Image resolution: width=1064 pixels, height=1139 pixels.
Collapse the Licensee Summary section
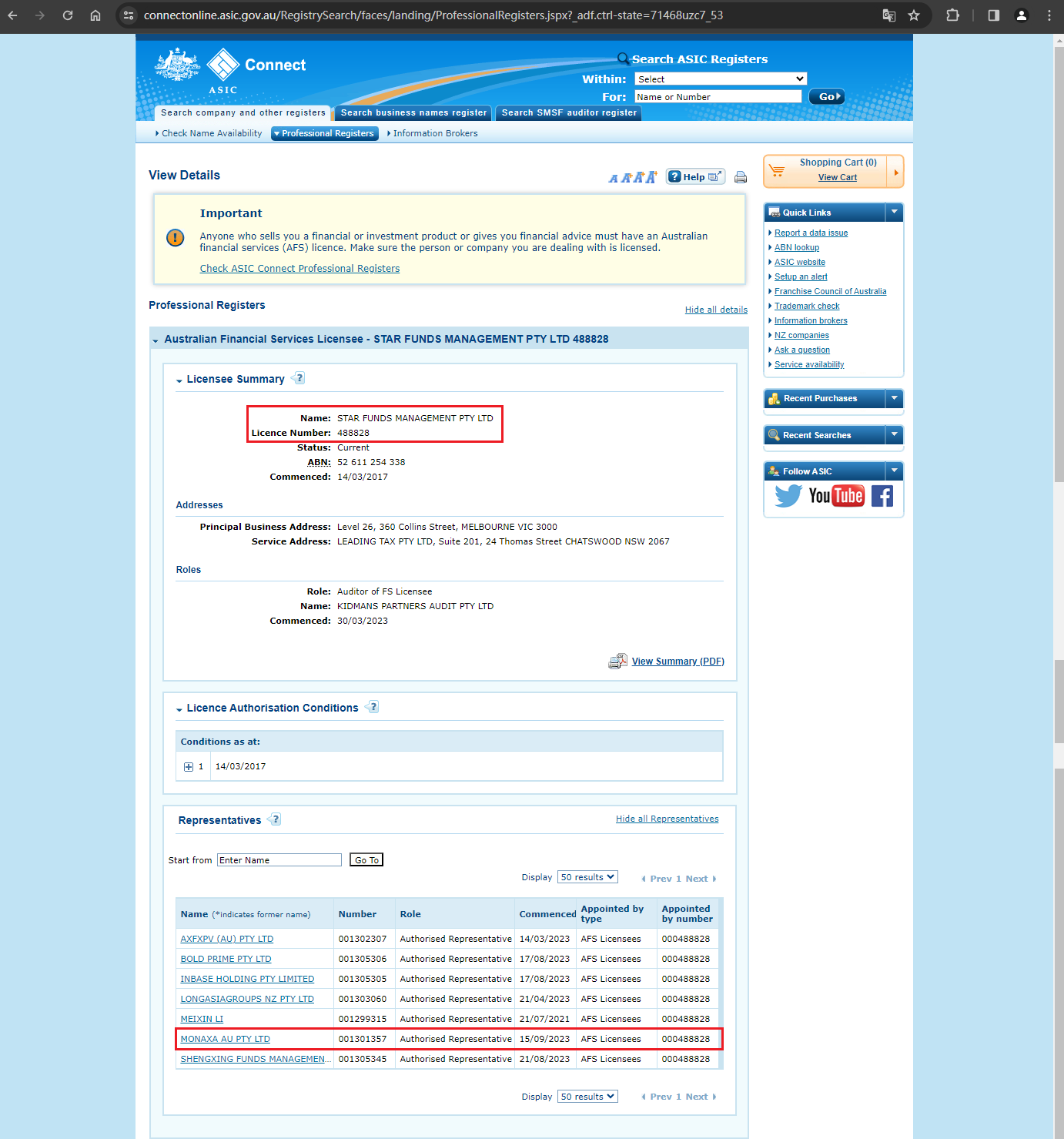point(179,380)
